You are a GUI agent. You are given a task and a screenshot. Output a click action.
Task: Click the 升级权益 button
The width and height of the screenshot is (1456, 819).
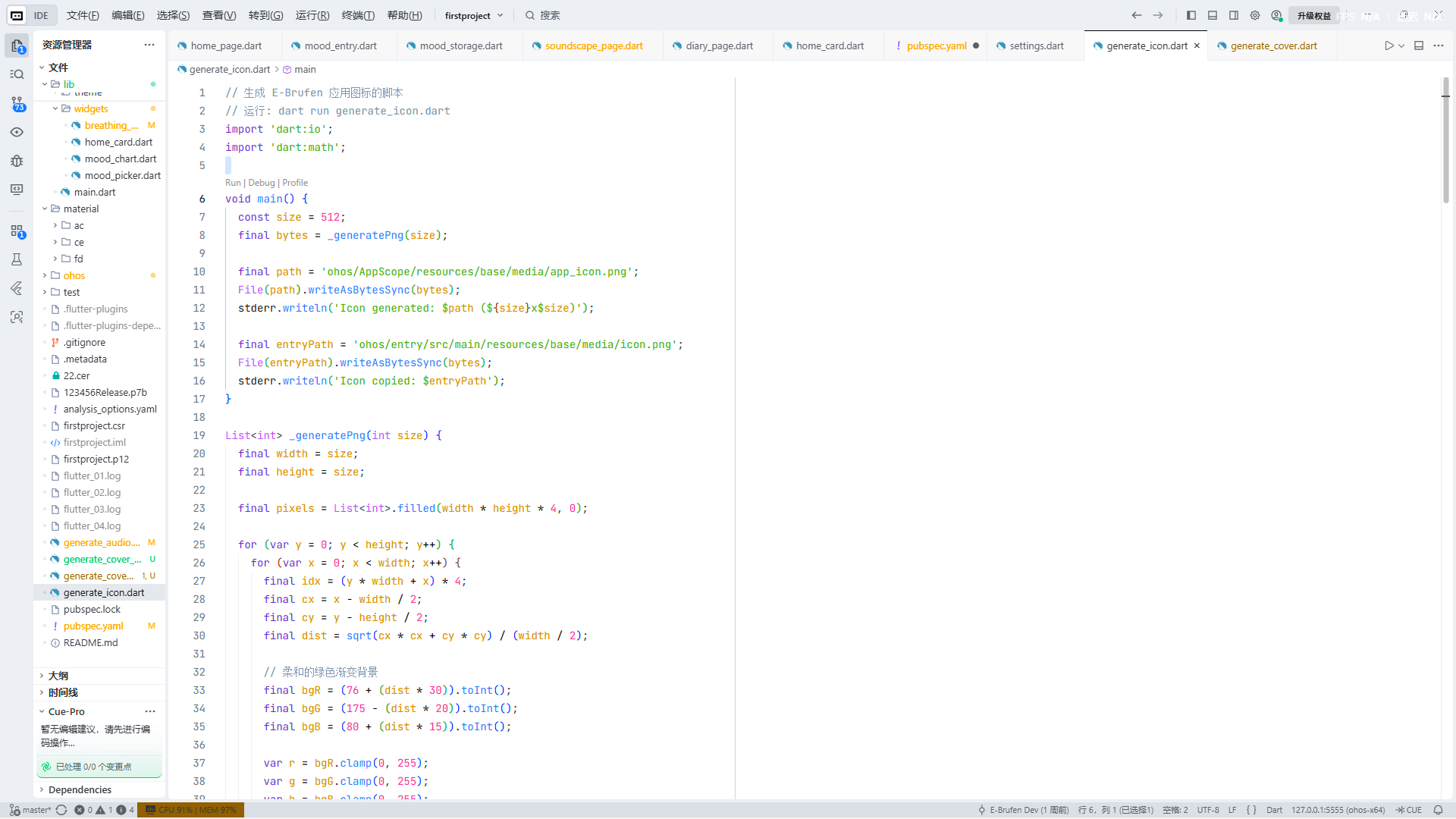[1313, 15]
